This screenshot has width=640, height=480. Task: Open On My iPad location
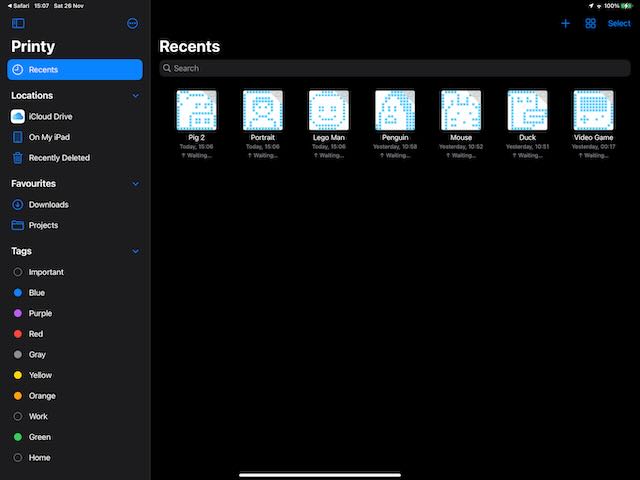(x=75, y=137)
